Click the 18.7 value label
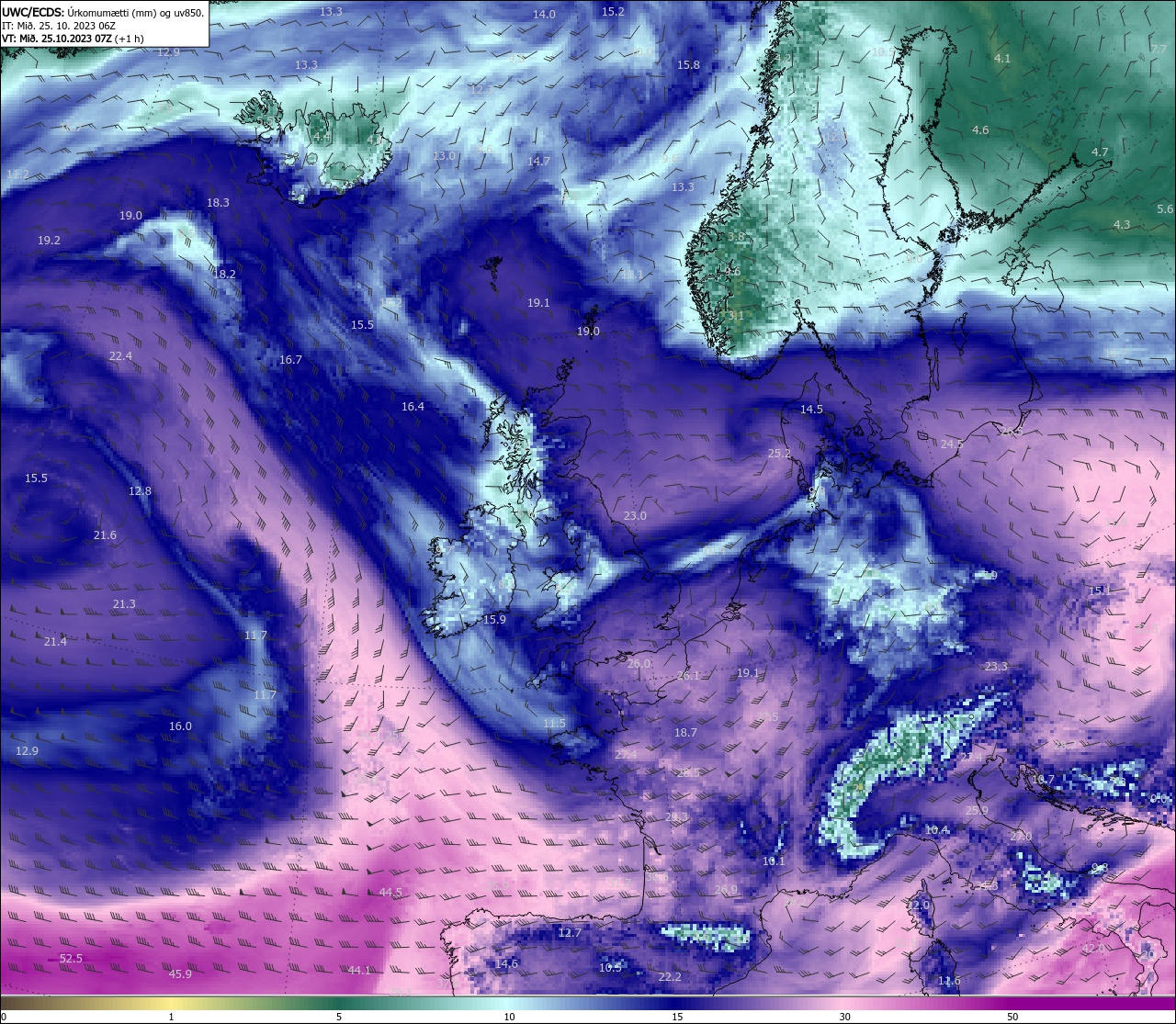Image resolution: width=1176 pixels, height=1024 pixels. pyautogui.click(x=685, y=732)
